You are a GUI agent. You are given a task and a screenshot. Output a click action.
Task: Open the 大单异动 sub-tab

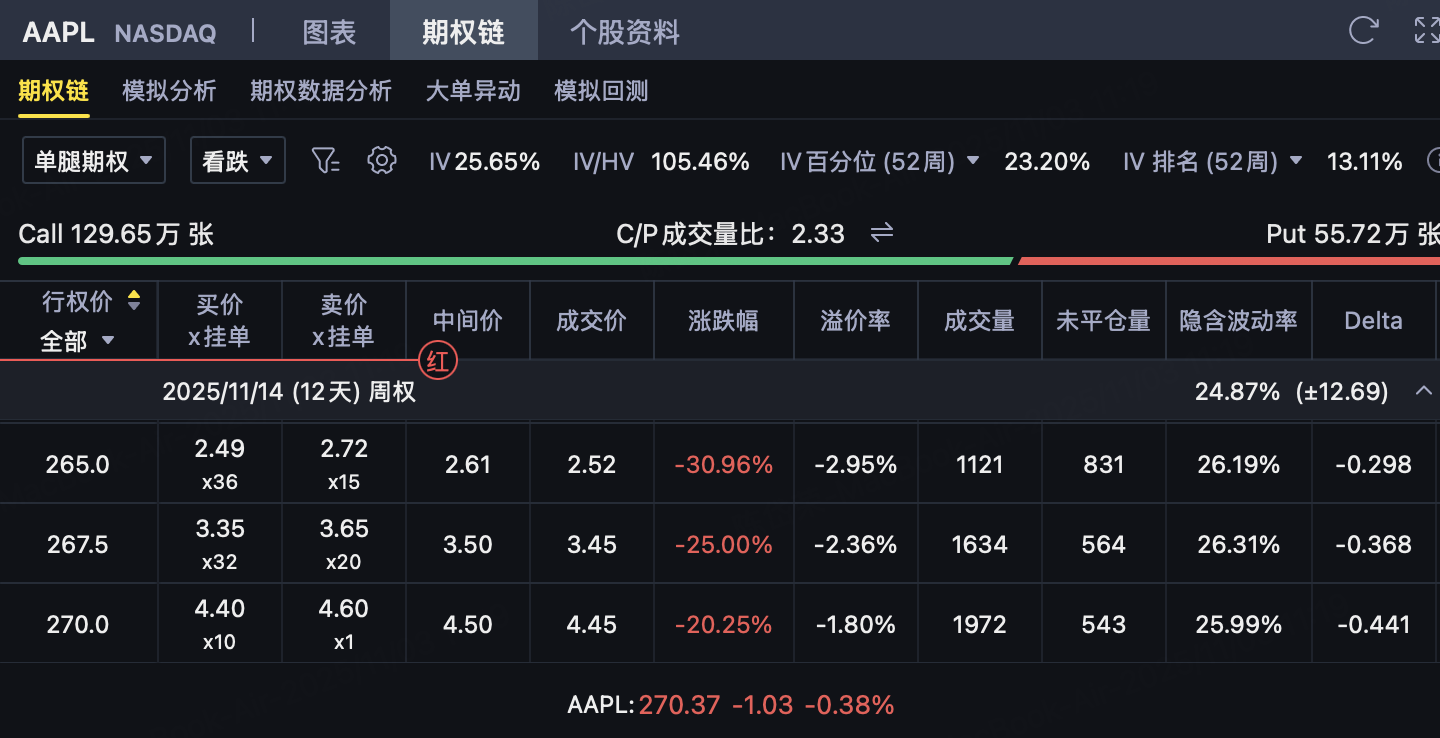tap(473, 91)
